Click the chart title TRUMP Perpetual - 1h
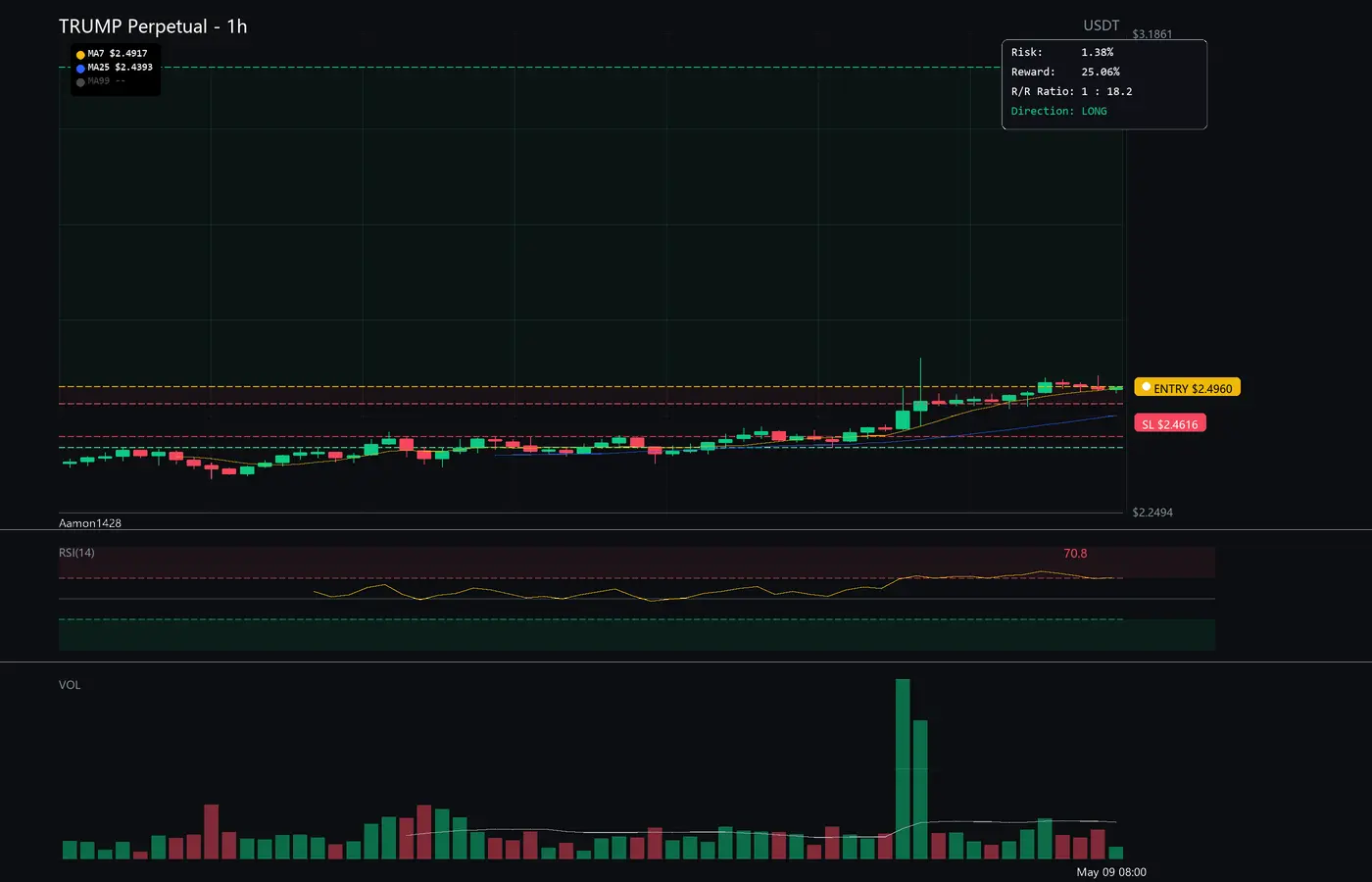Viewport: 1372px width, 882px height. (153, 26)
